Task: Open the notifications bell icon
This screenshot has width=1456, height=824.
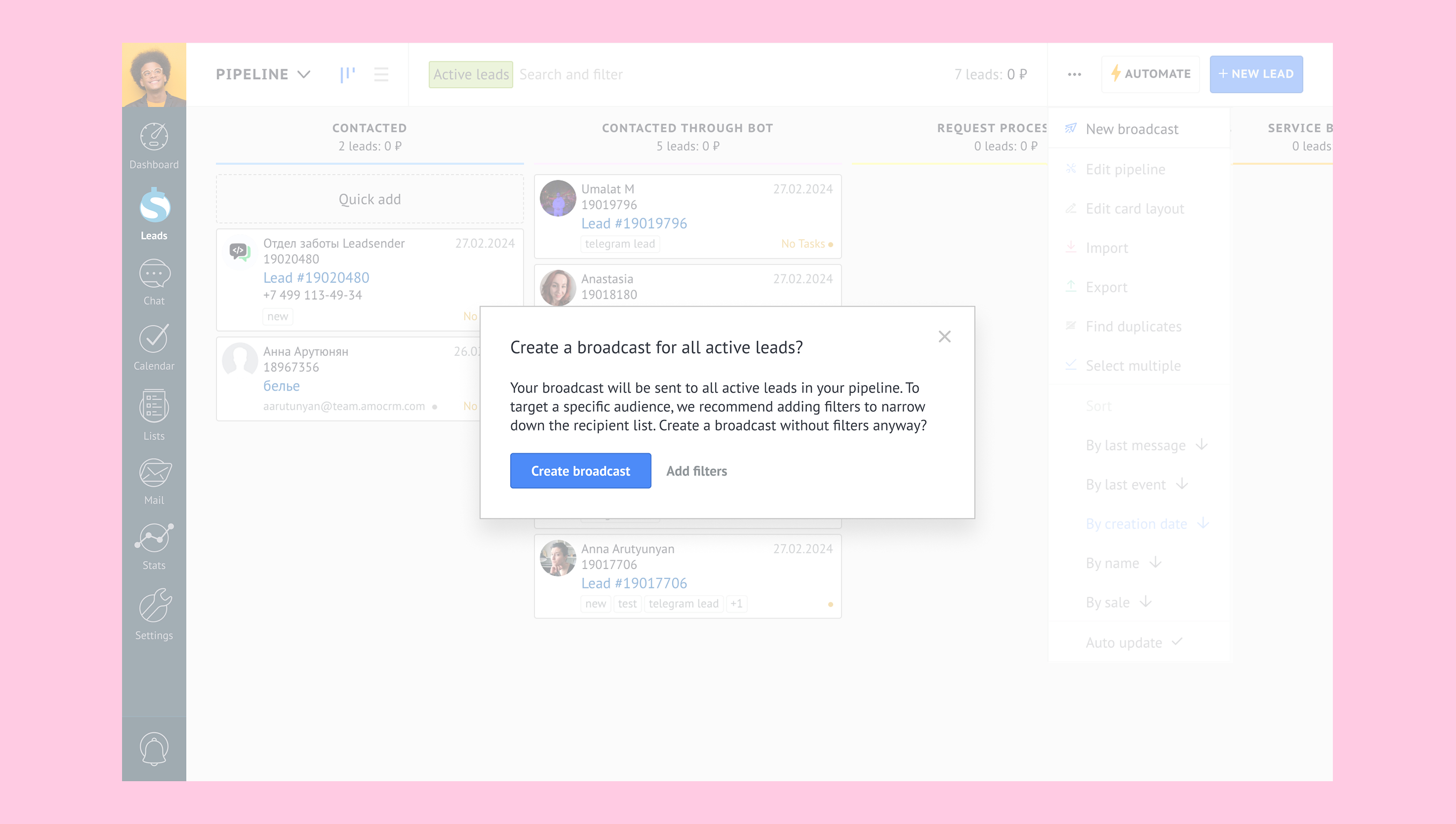Action: pos(154,749)
